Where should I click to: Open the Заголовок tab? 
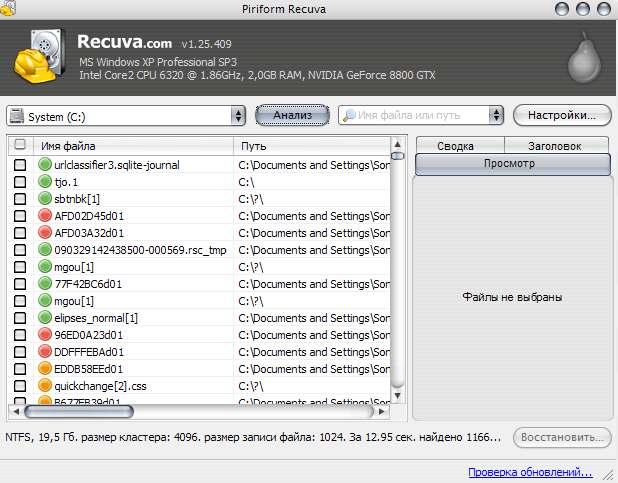pos(556,146)
